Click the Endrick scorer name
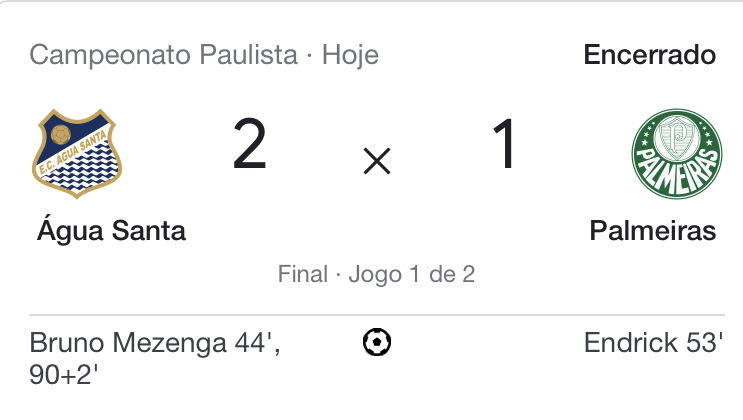 pyautogui.click(x=631, y=342)
